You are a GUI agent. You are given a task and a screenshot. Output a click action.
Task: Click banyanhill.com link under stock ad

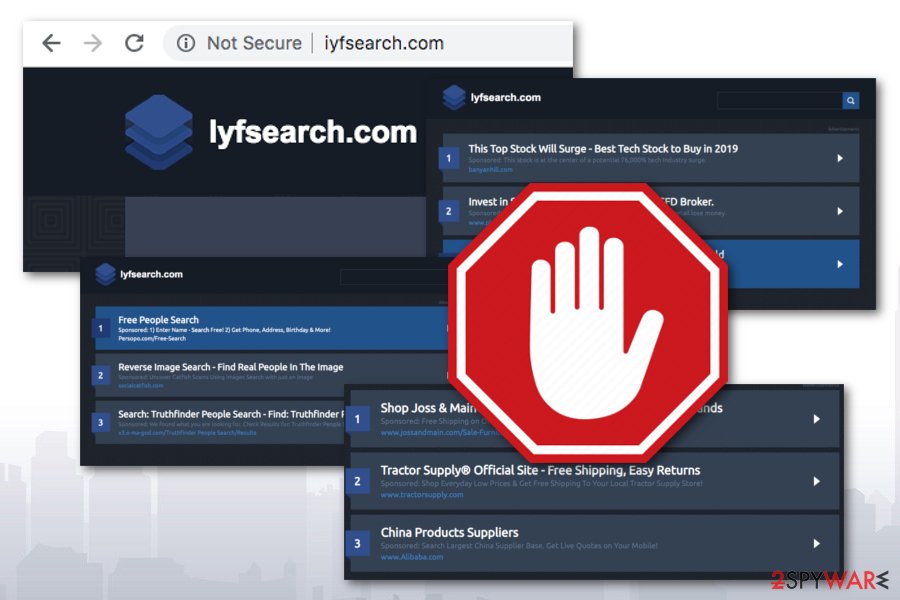tap(490, 170)
